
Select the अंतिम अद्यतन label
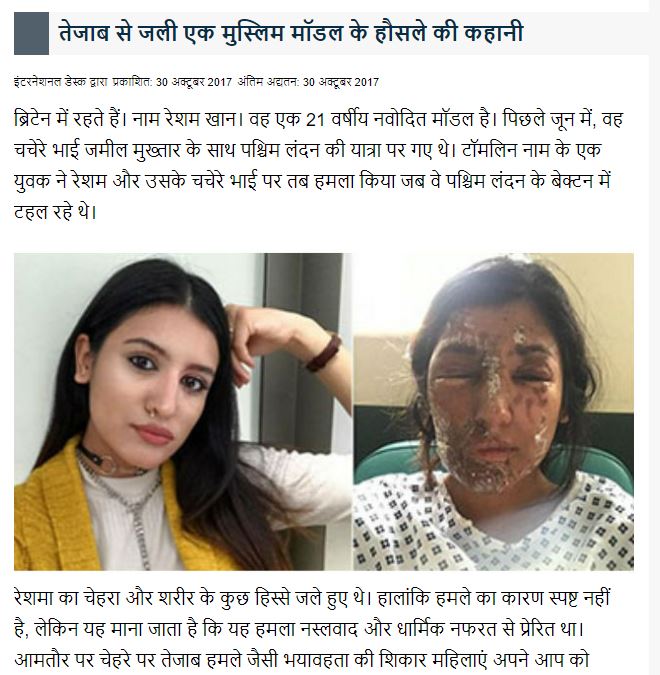(x=268, y=82)
